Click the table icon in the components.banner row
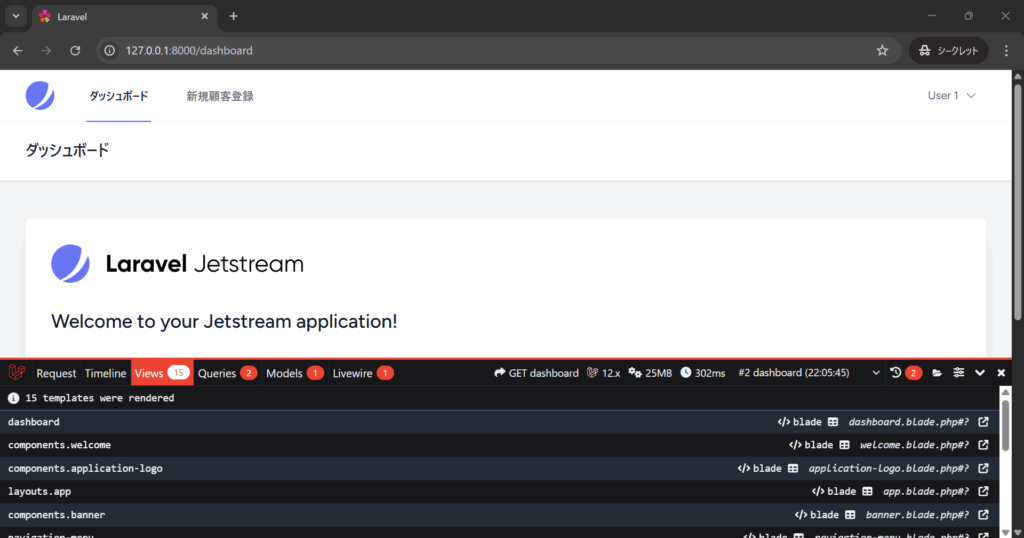The height and width of the screenshot is (538, 1024). coord(850,514)
